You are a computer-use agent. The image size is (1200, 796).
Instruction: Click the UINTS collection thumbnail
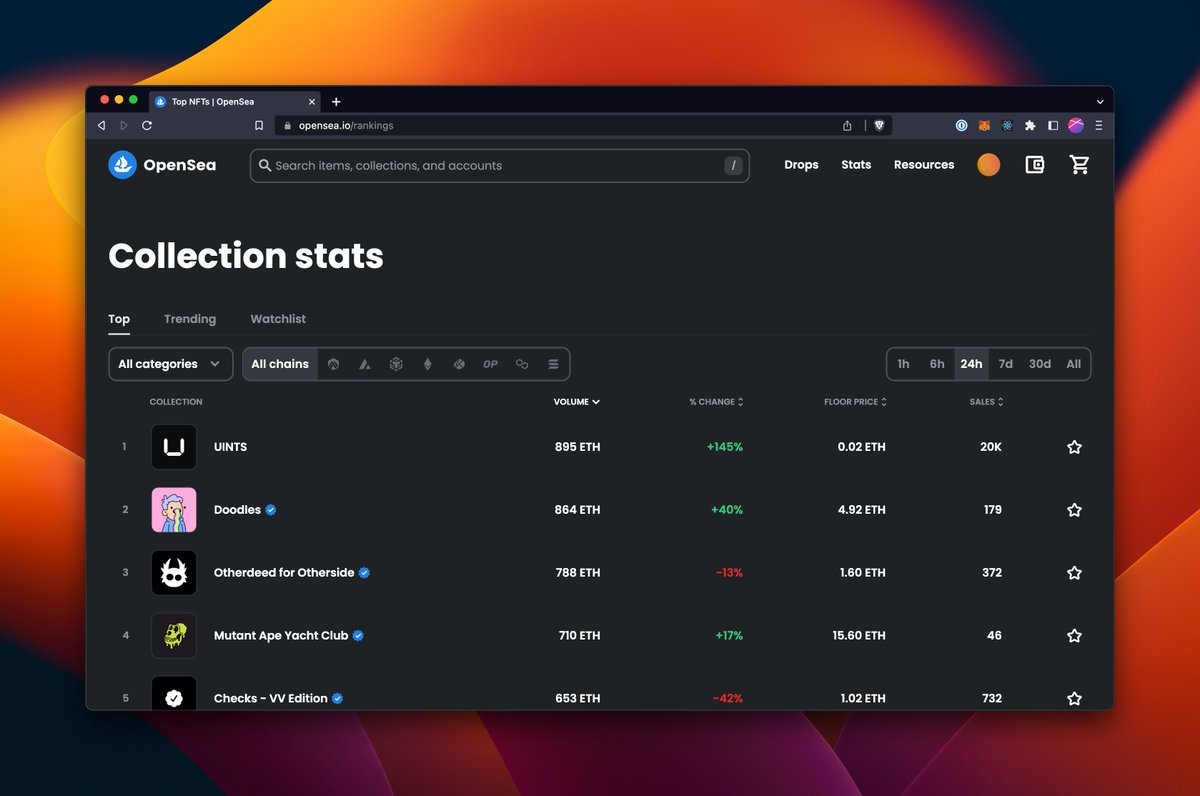174,447
